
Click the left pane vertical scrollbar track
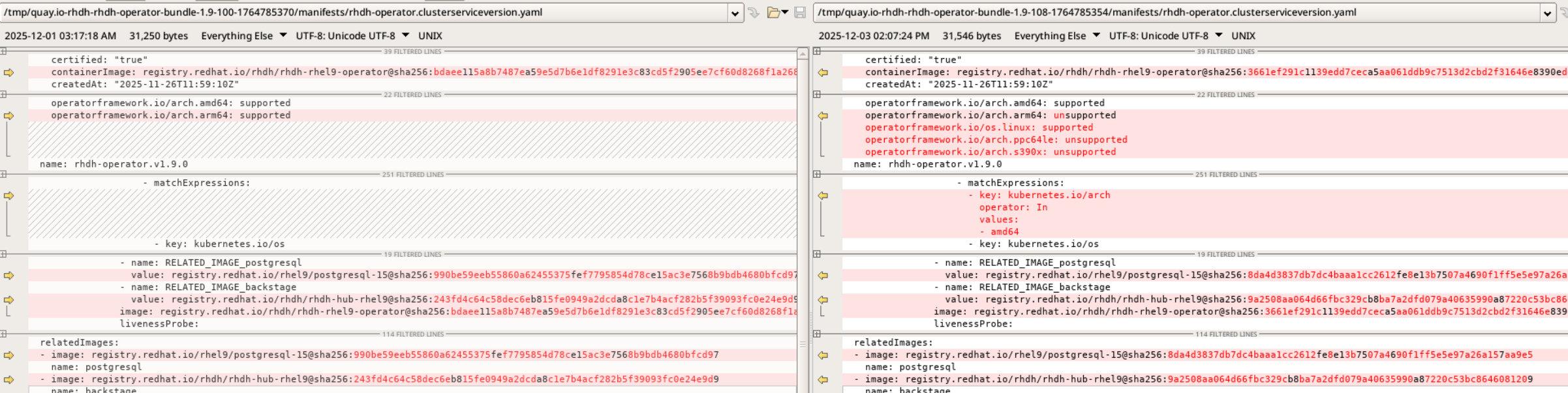[x=803, y=225]
